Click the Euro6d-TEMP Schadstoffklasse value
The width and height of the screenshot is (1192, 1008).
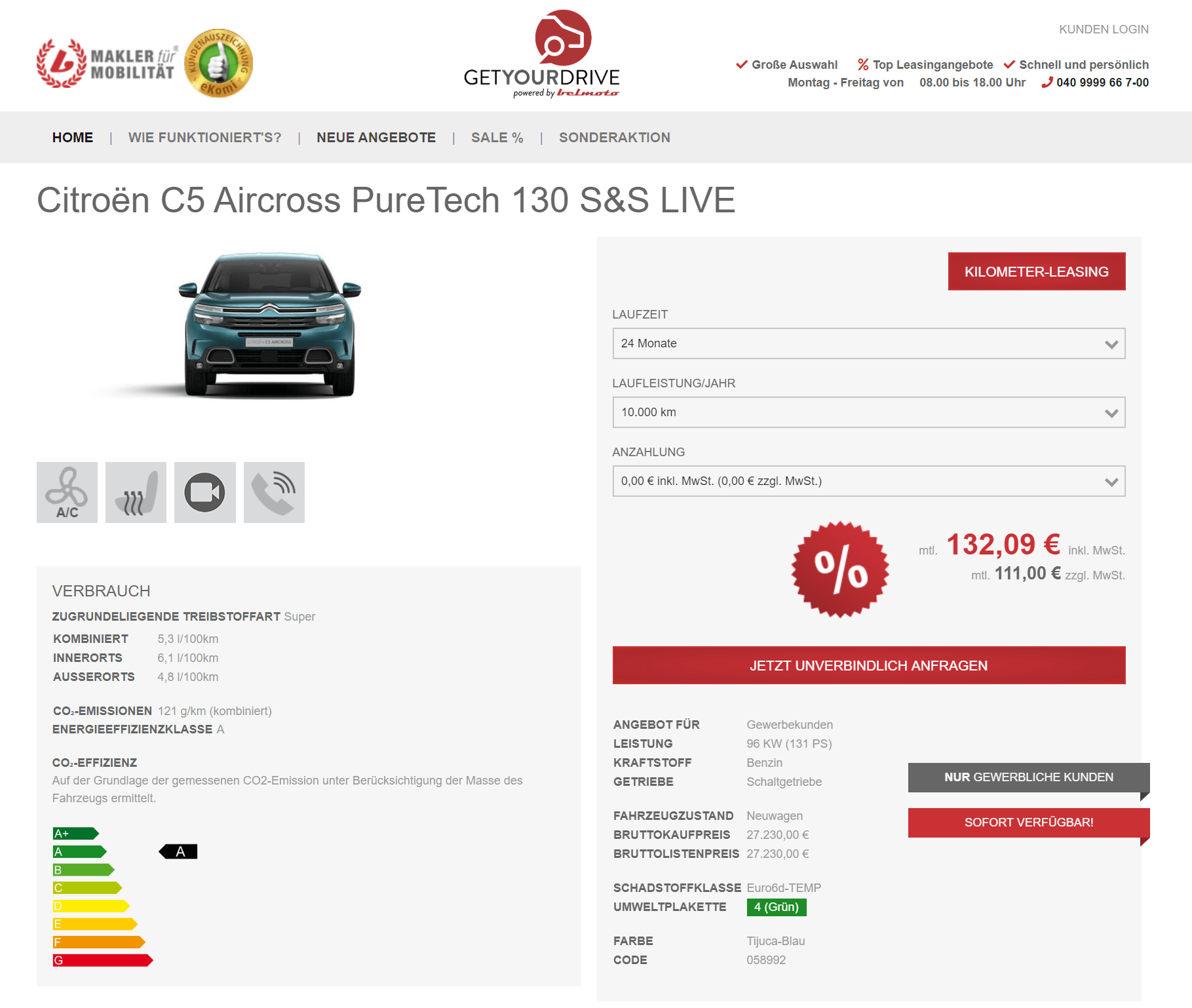tap(784, 888)
